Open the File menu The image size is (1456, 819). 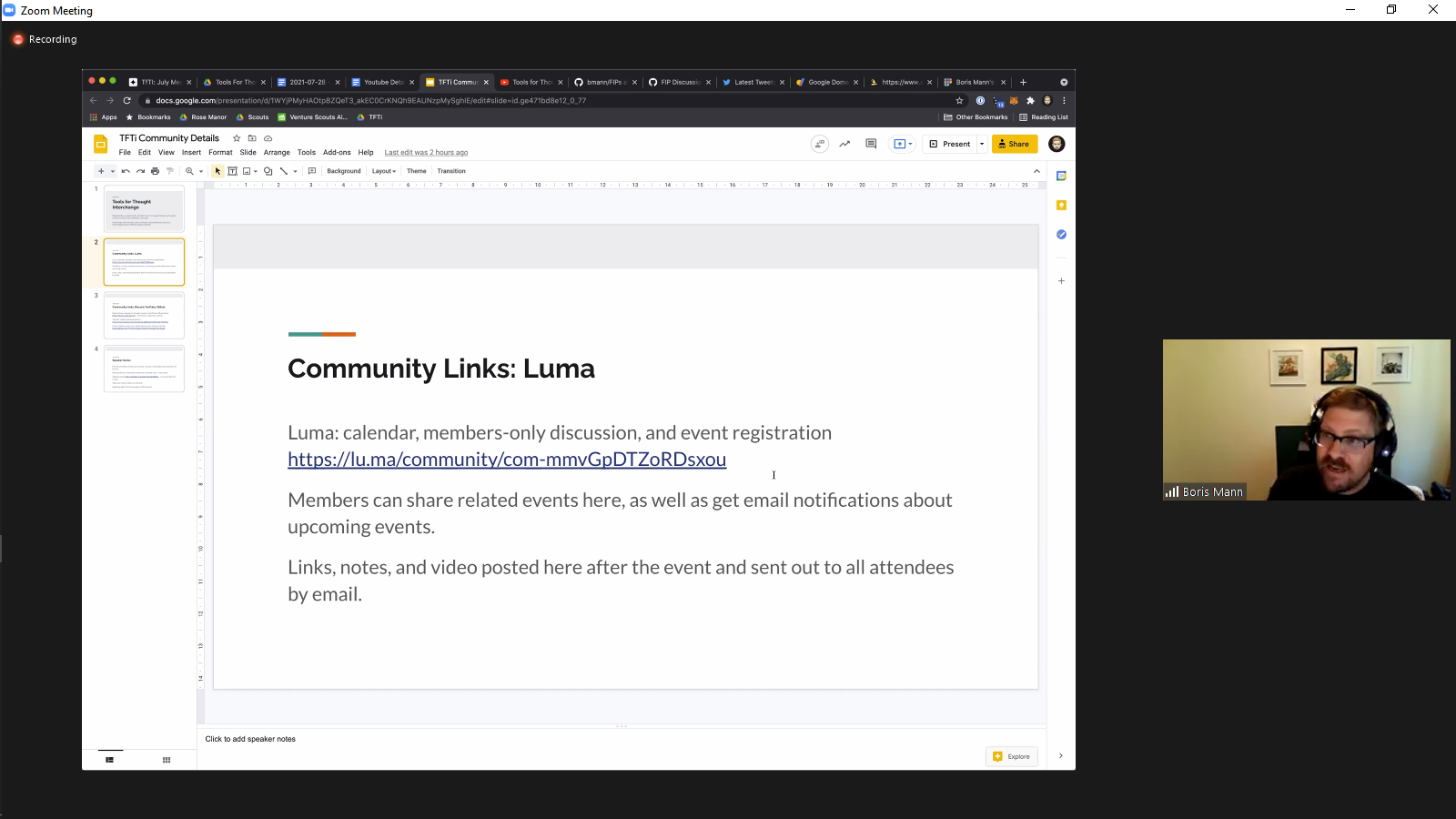click(x=125, y=153)
